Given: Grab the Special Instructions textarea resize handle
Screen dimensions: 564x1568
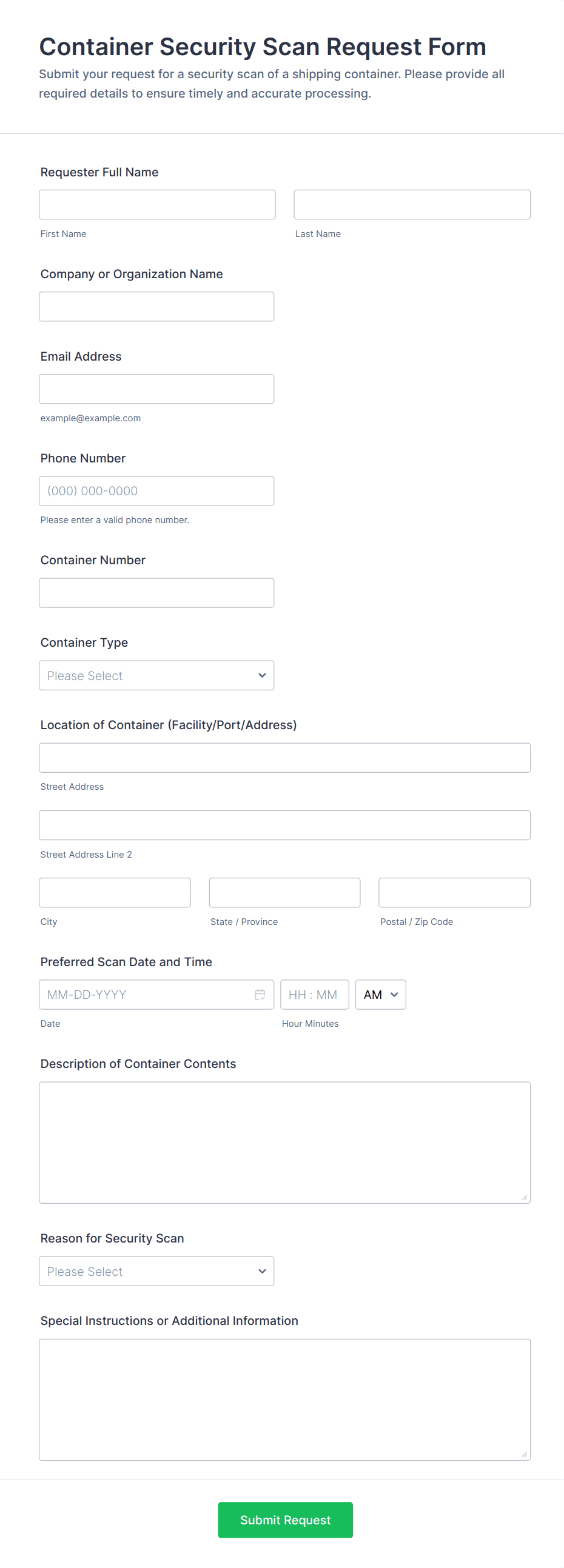Looking at the screenshot, I should point(525,1454).
